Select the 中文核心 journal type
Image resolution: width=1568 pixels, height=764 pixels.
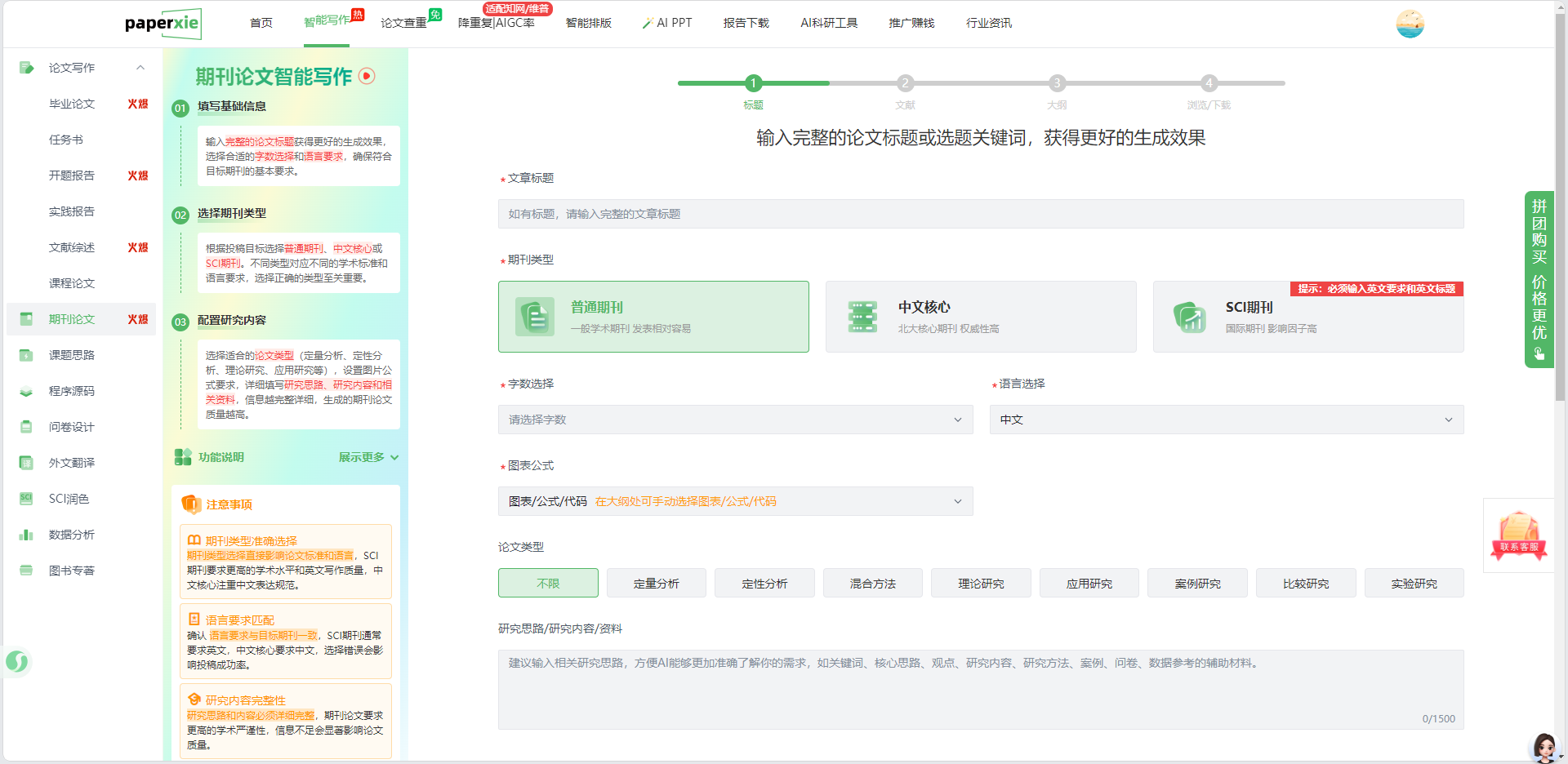pos(980,317)
